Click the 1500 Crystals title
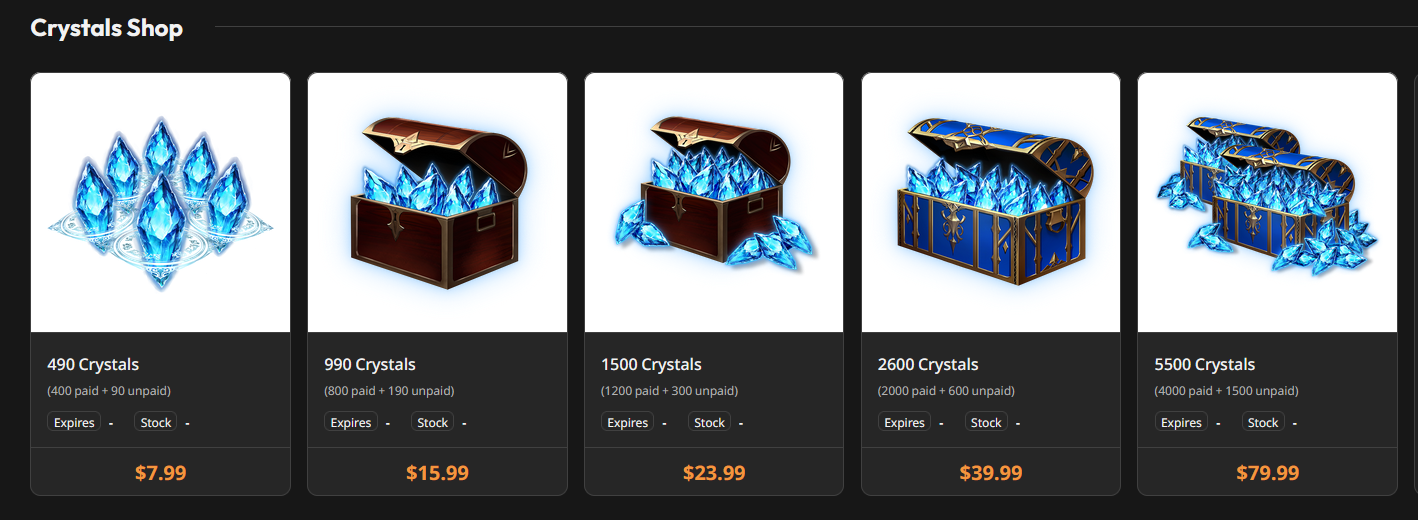 pos(651,364)
